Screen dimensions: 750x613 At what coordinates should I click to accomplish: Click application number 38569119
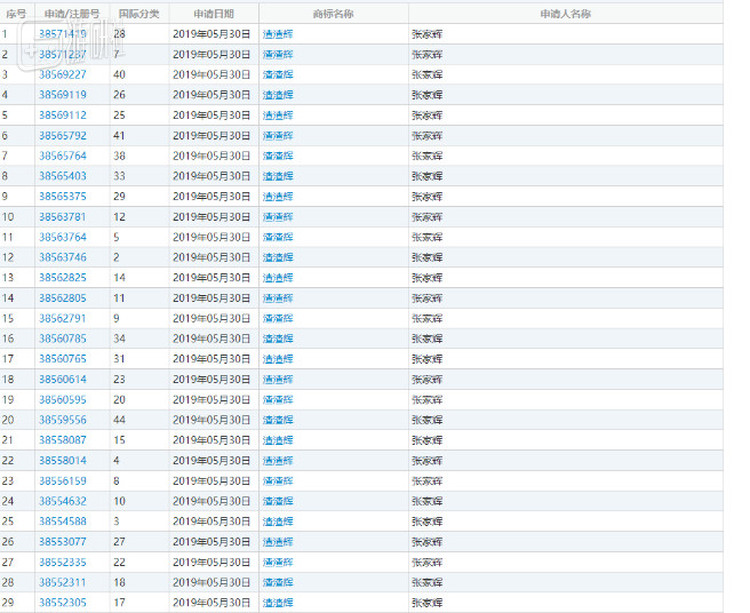[x=62, y=95]
